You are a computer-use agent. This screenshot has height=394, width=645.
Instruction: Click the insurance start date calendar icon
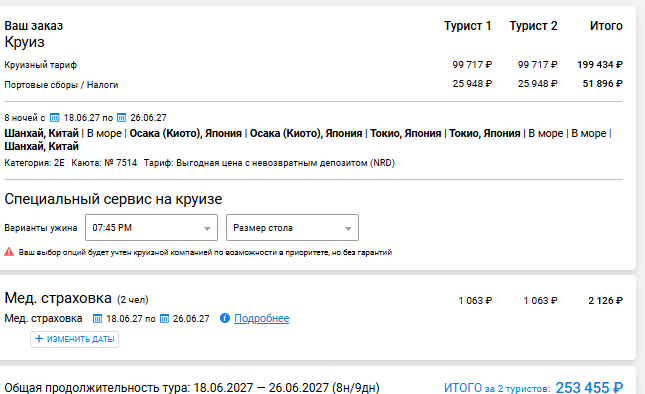tap(97, 319)
